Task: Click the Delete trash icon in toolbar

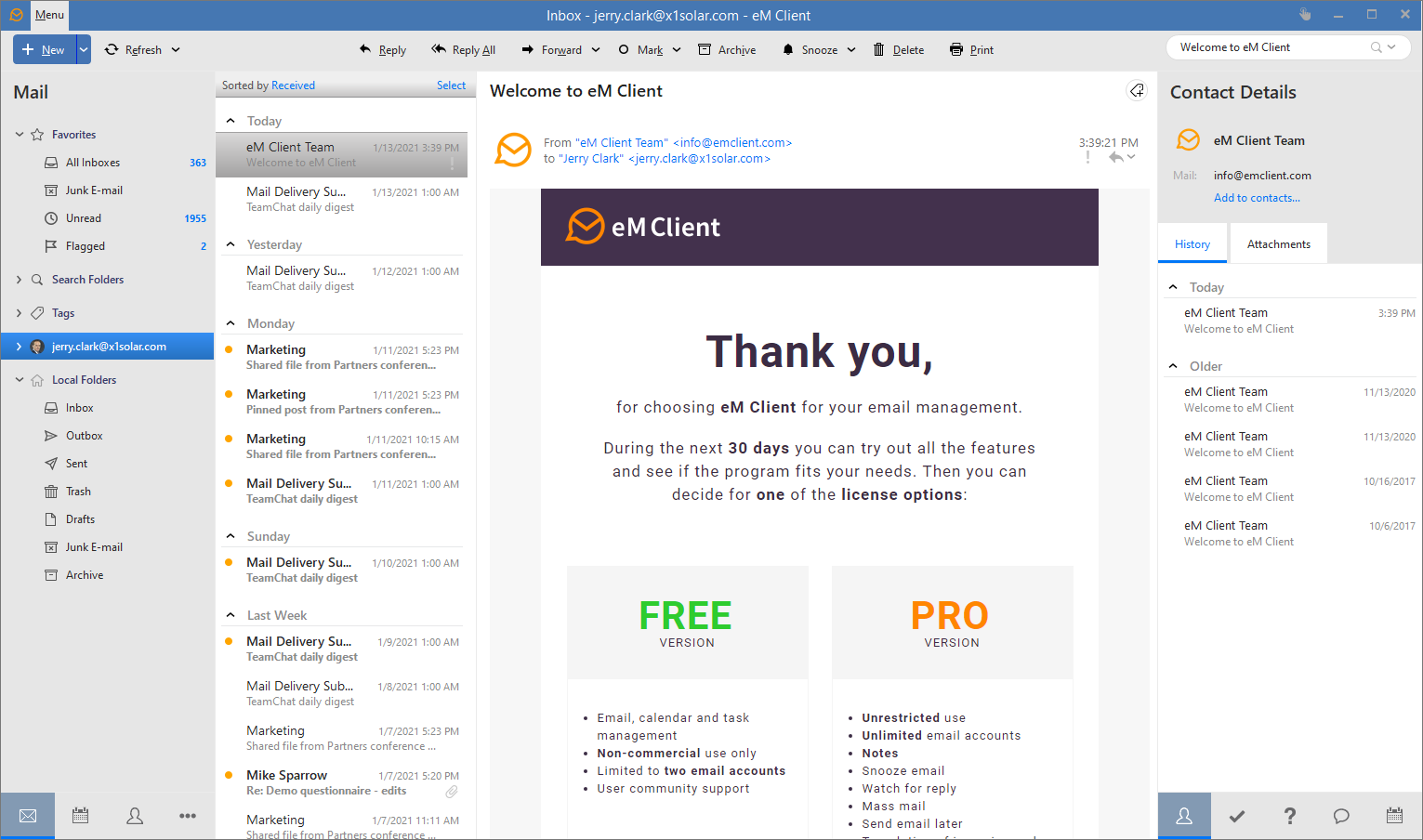Action: pos(879,50)
